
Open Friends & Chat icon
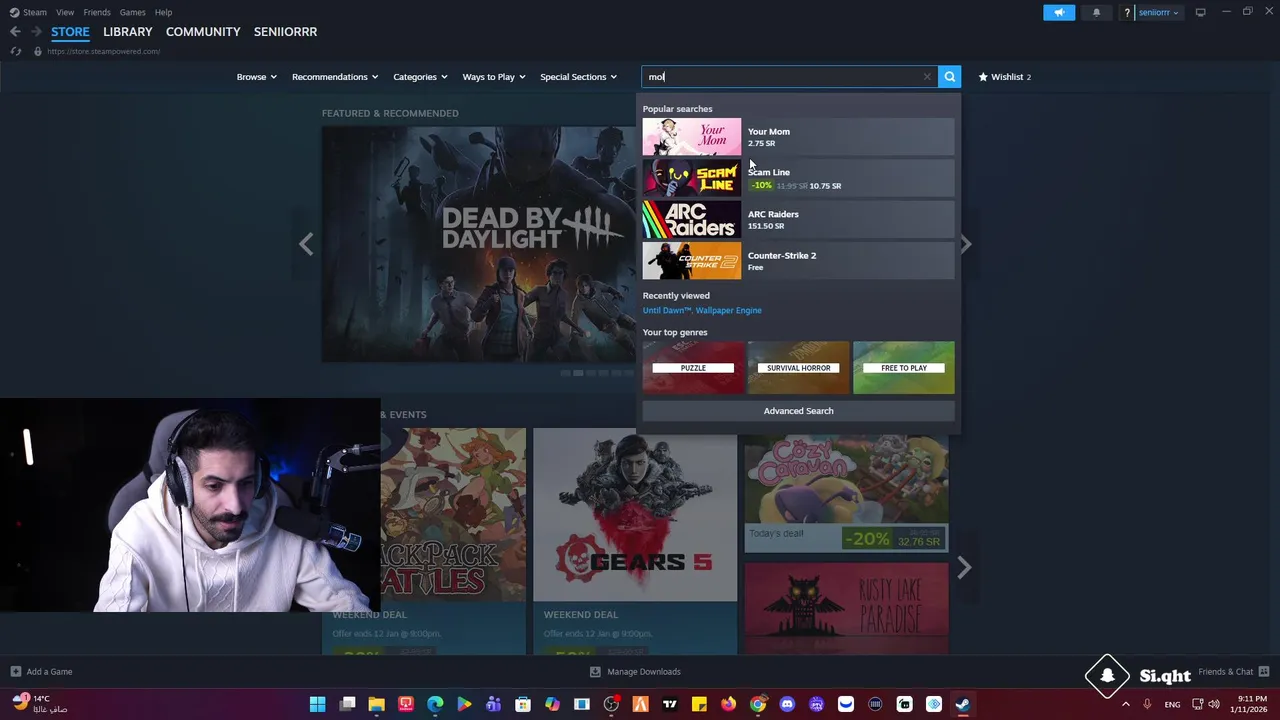pyautogui.click(x=1264, y=671)
